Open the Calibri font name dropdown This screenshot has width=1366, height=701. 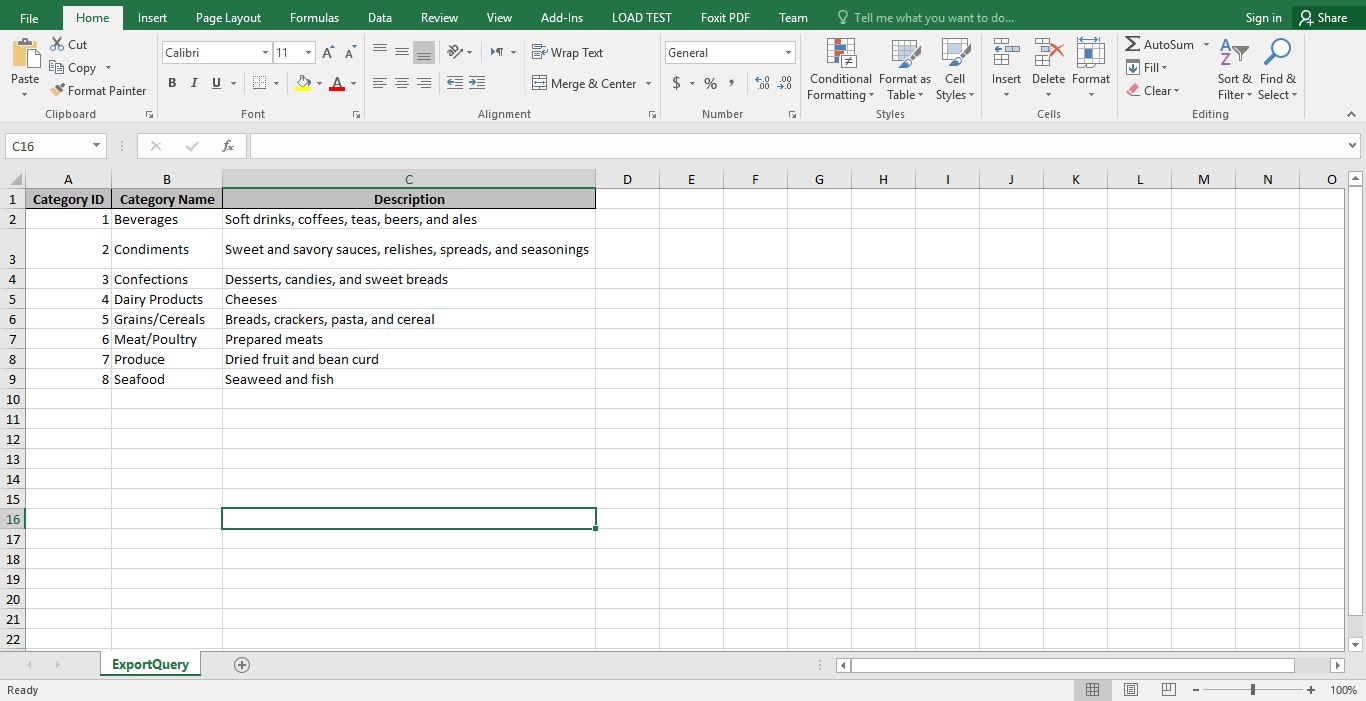(265, 53)
